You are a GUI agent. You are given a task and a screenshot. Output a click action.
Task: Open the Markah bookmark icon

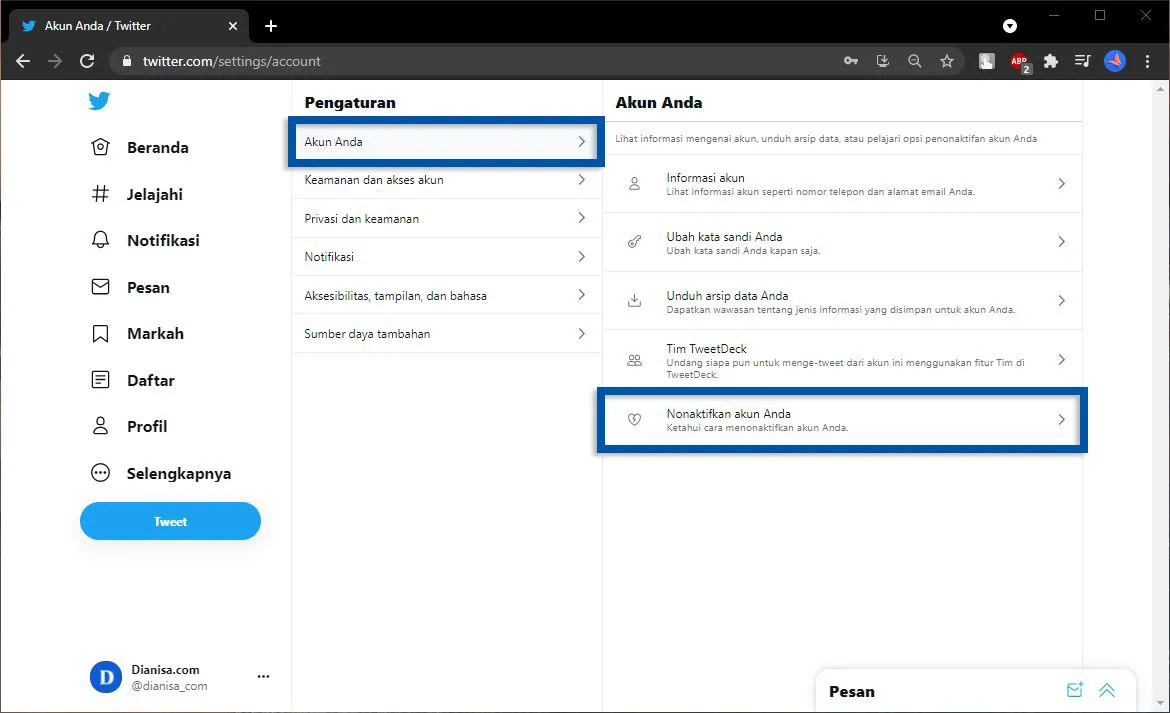(x=100, y=334)
